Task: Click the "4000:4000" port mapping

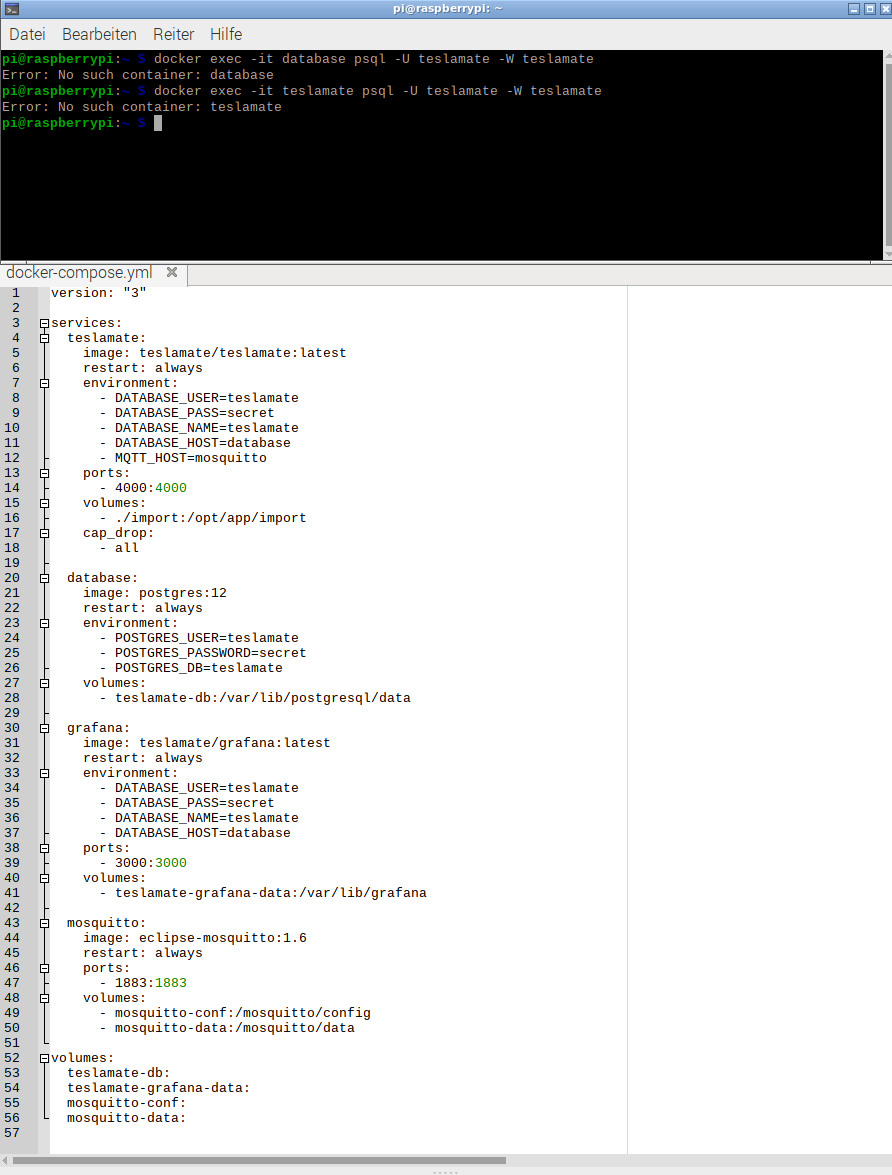Action: tap(151, 488)
